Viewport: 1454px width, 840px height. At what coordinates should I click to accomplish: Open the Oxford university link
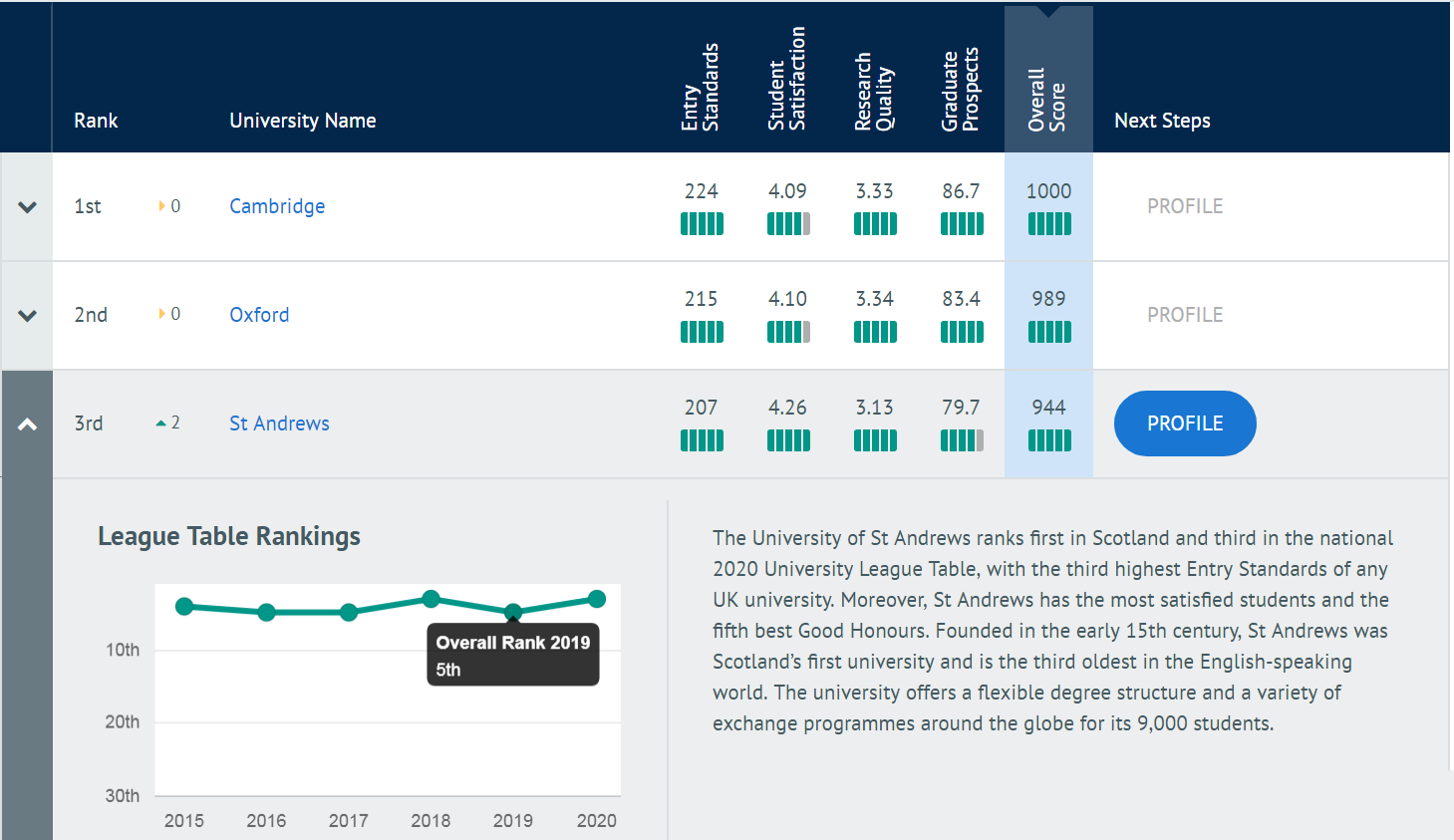coord(259,315)
